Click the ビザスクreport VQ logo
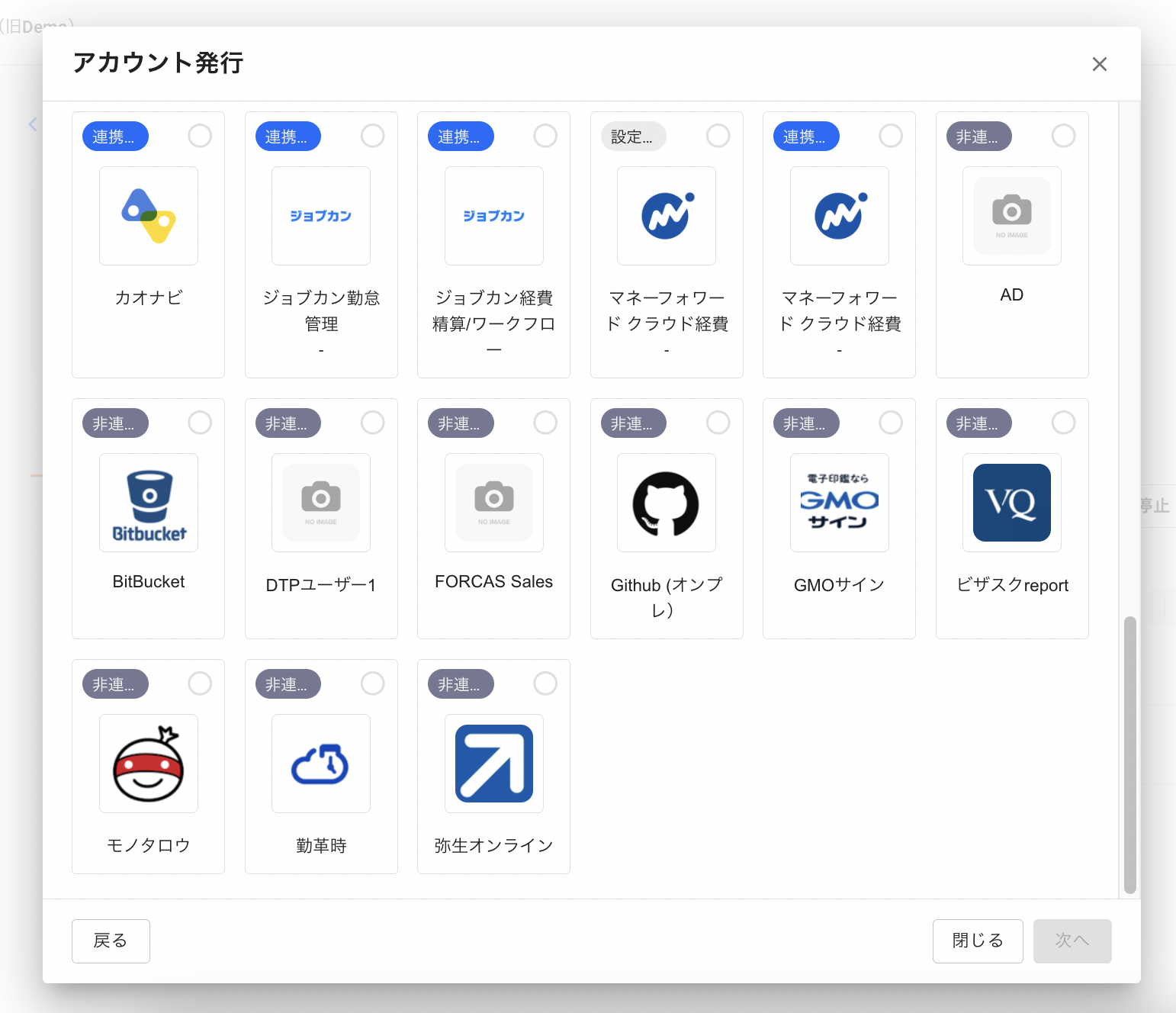 [x=1011, y=503]
